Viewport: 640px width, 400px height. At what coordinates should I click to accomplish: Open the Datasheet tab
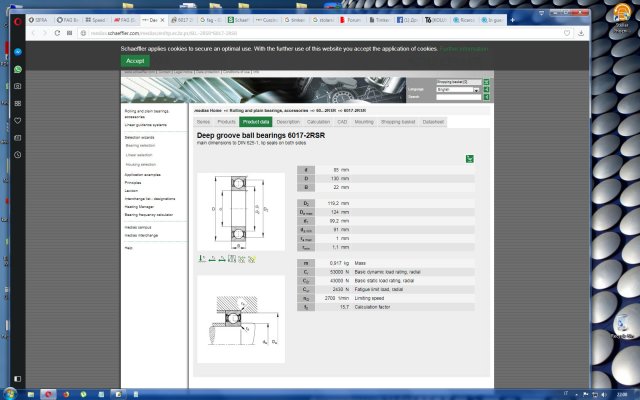pos(433,122)
